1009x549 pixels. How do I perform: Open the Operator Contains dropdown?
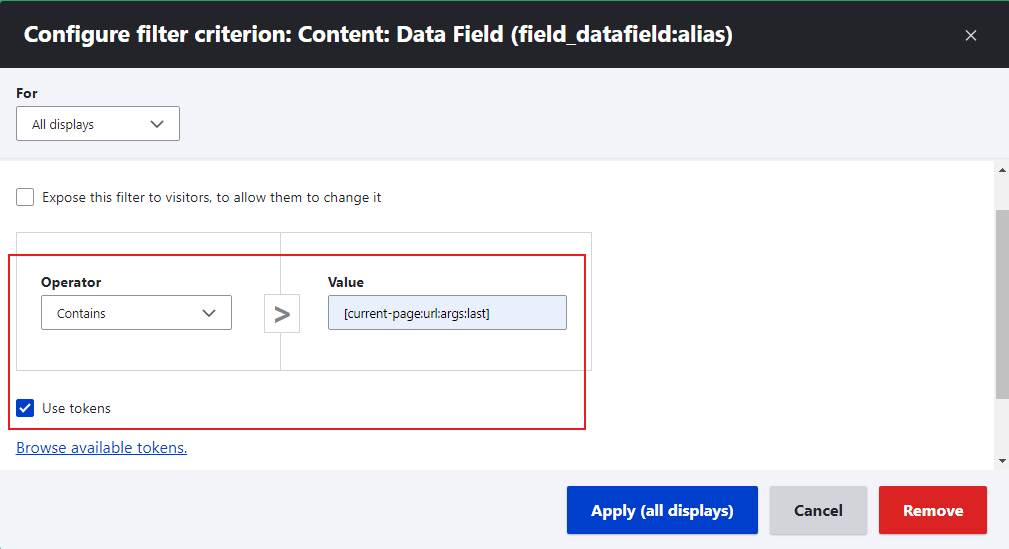click(x=136, y=313)
